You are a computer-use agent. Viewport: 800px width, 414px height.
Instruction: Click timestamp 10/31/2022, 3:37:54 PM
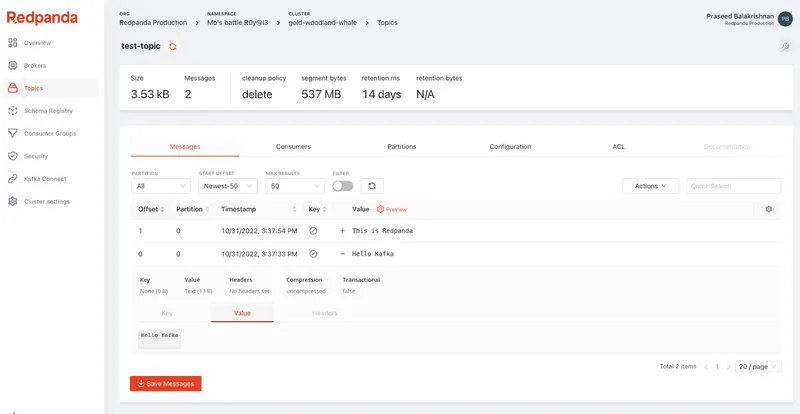(259, 231)
